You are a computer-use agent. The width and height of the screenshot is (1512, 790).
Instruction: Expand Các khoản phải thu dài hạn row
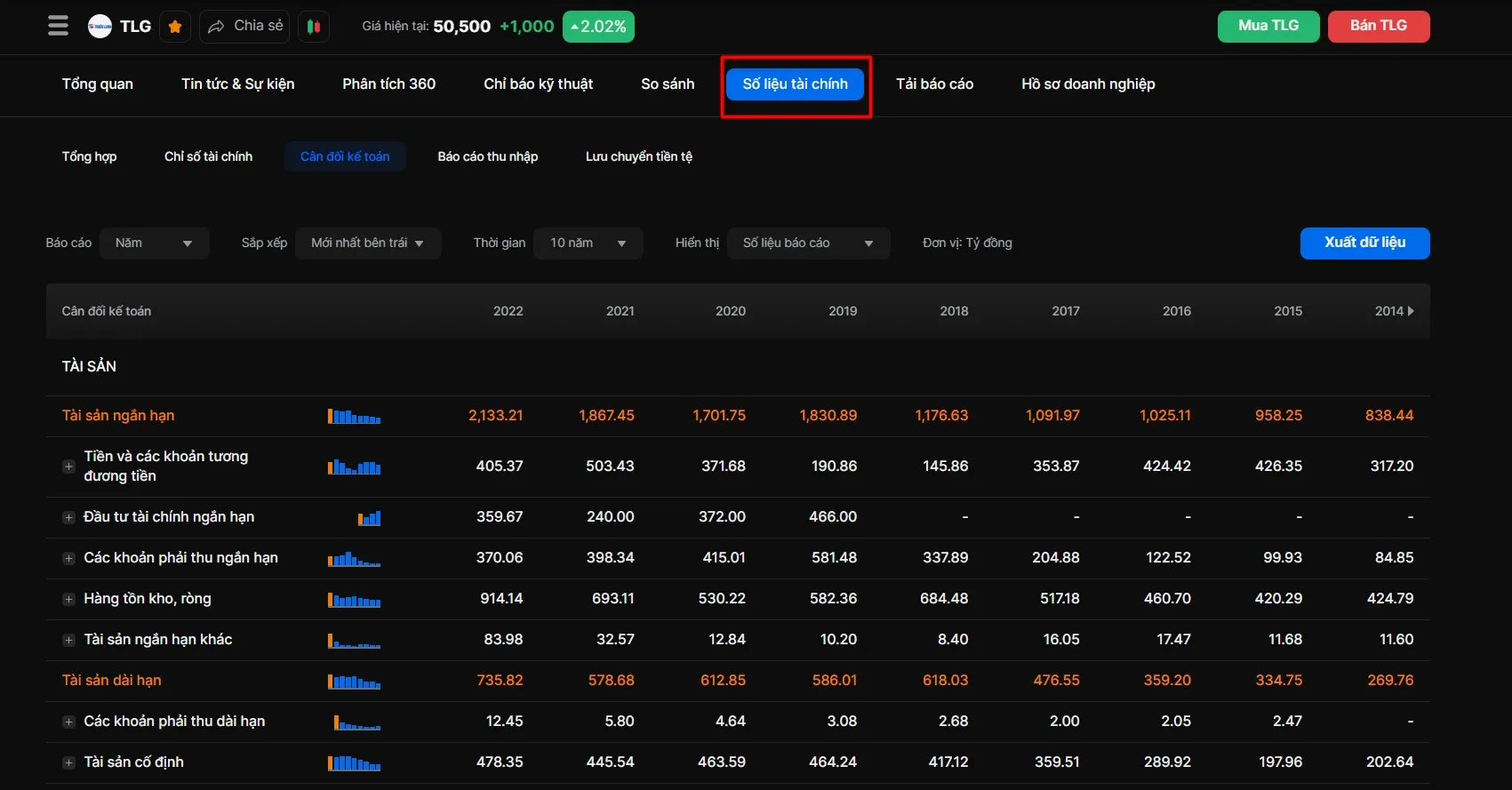68,722
